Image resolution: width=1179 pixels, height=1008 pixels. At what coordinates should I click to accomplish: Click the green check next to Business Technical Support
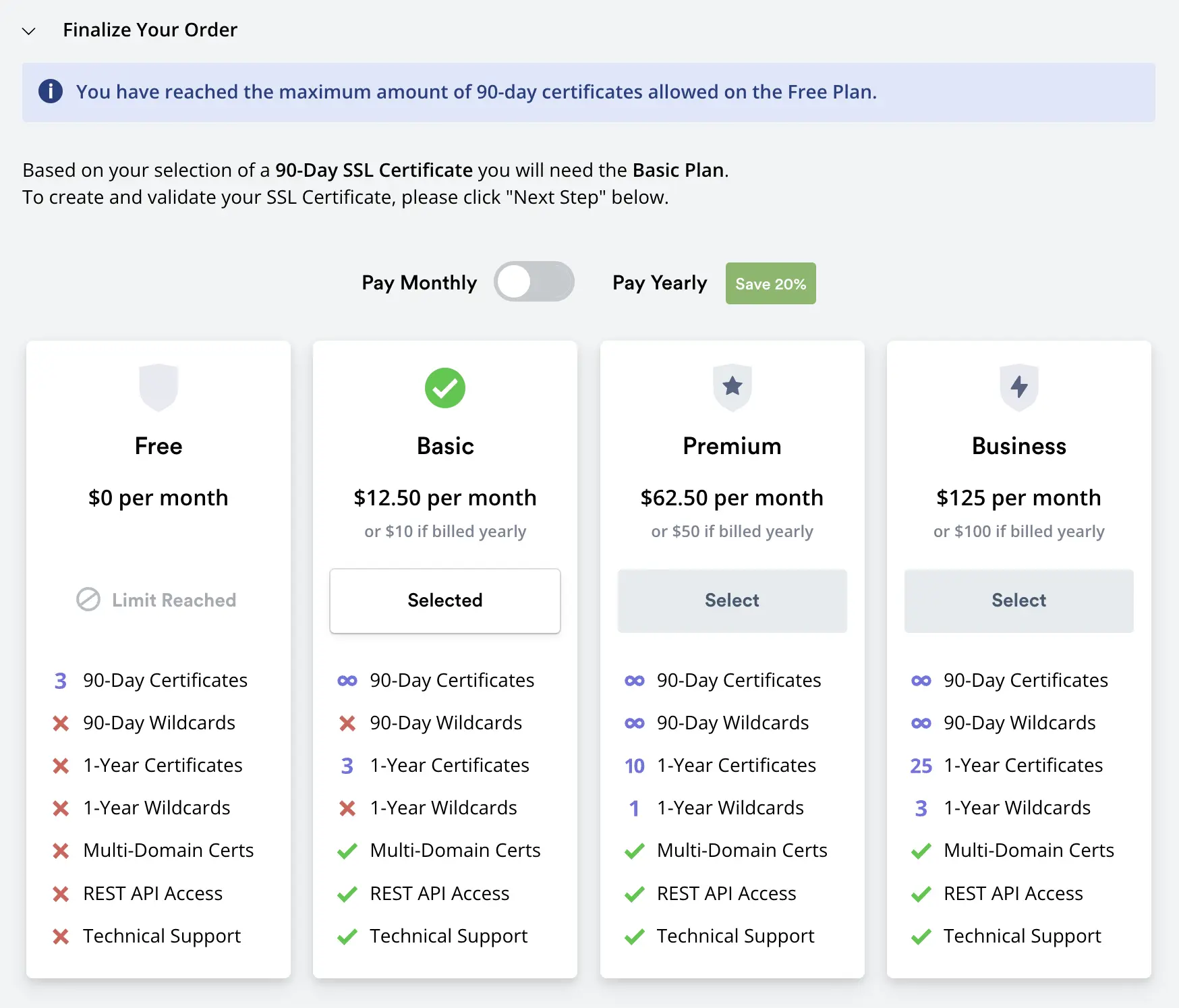pyautogui.click(x=920, y=936)
